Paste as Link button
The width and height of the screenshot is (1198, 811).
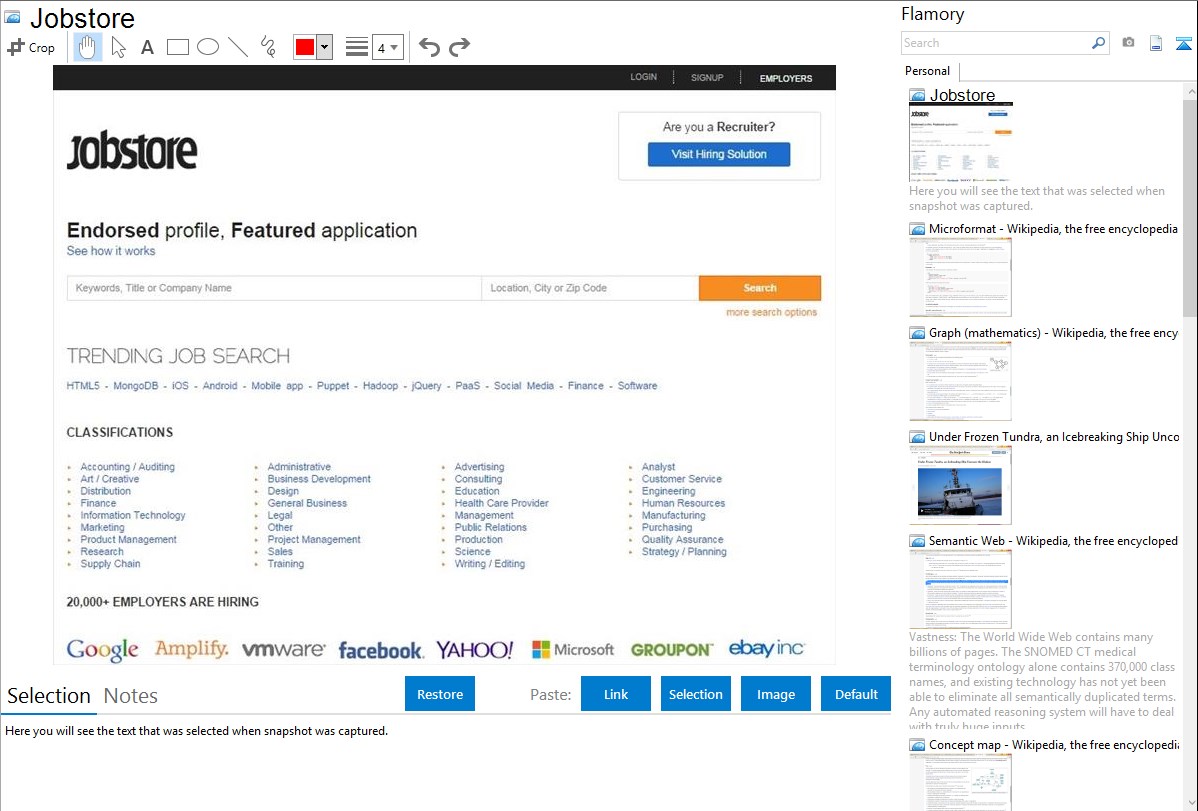tap(616, 694)
